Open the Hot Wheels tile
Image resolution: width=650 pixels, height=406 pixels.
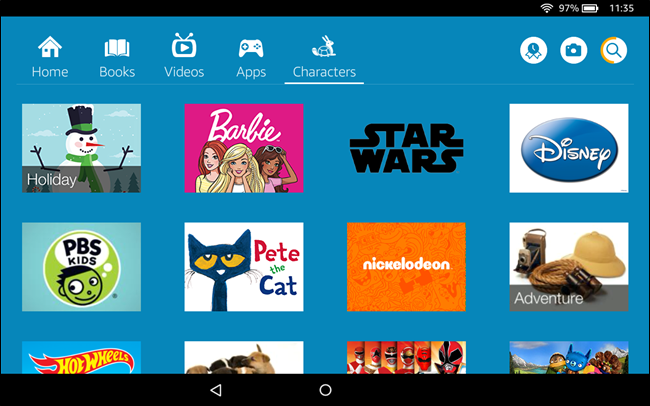[81, 357]
